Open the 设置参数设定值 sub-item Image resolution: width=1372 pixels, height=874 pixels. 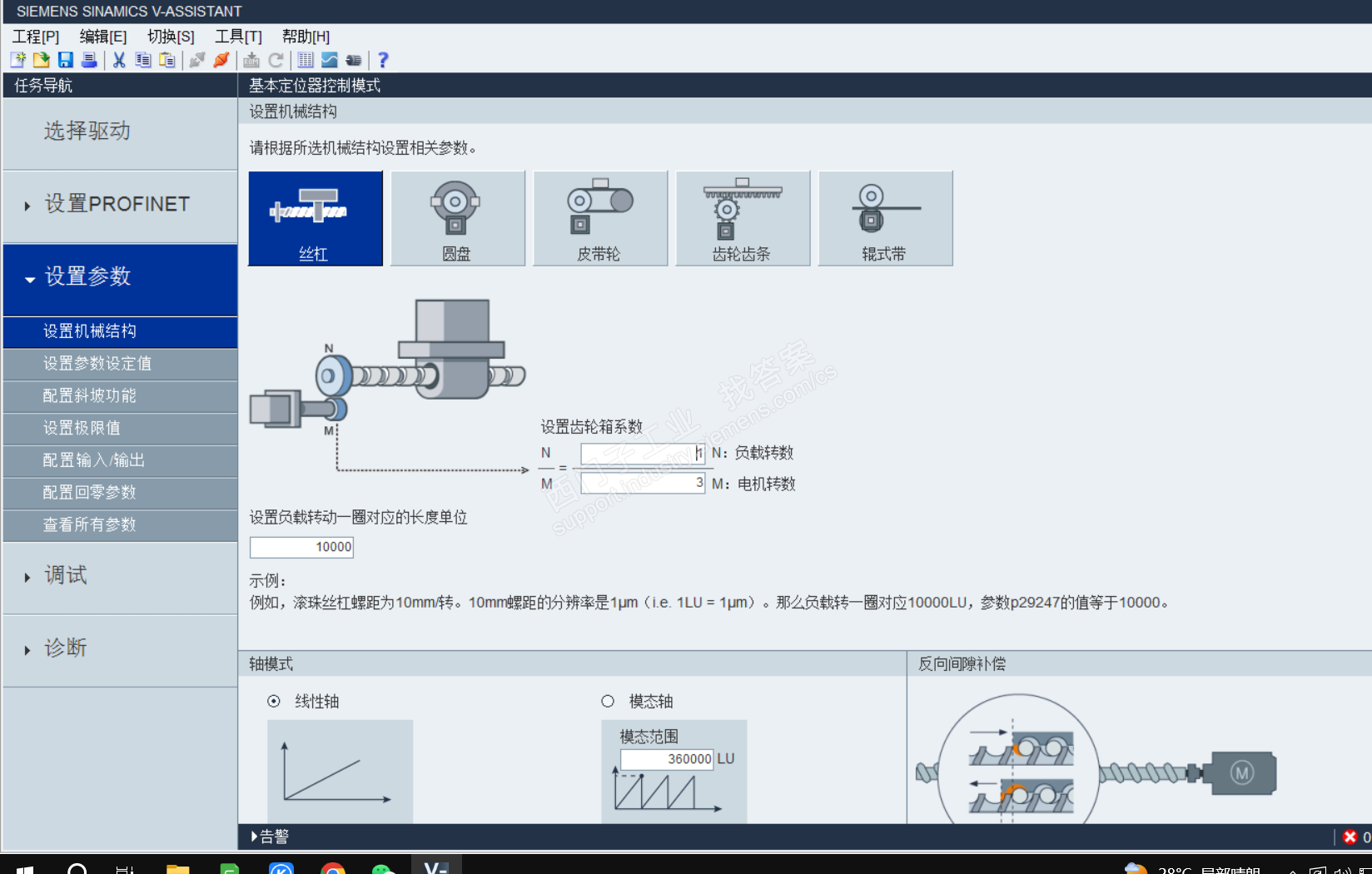tap(120, 364)
